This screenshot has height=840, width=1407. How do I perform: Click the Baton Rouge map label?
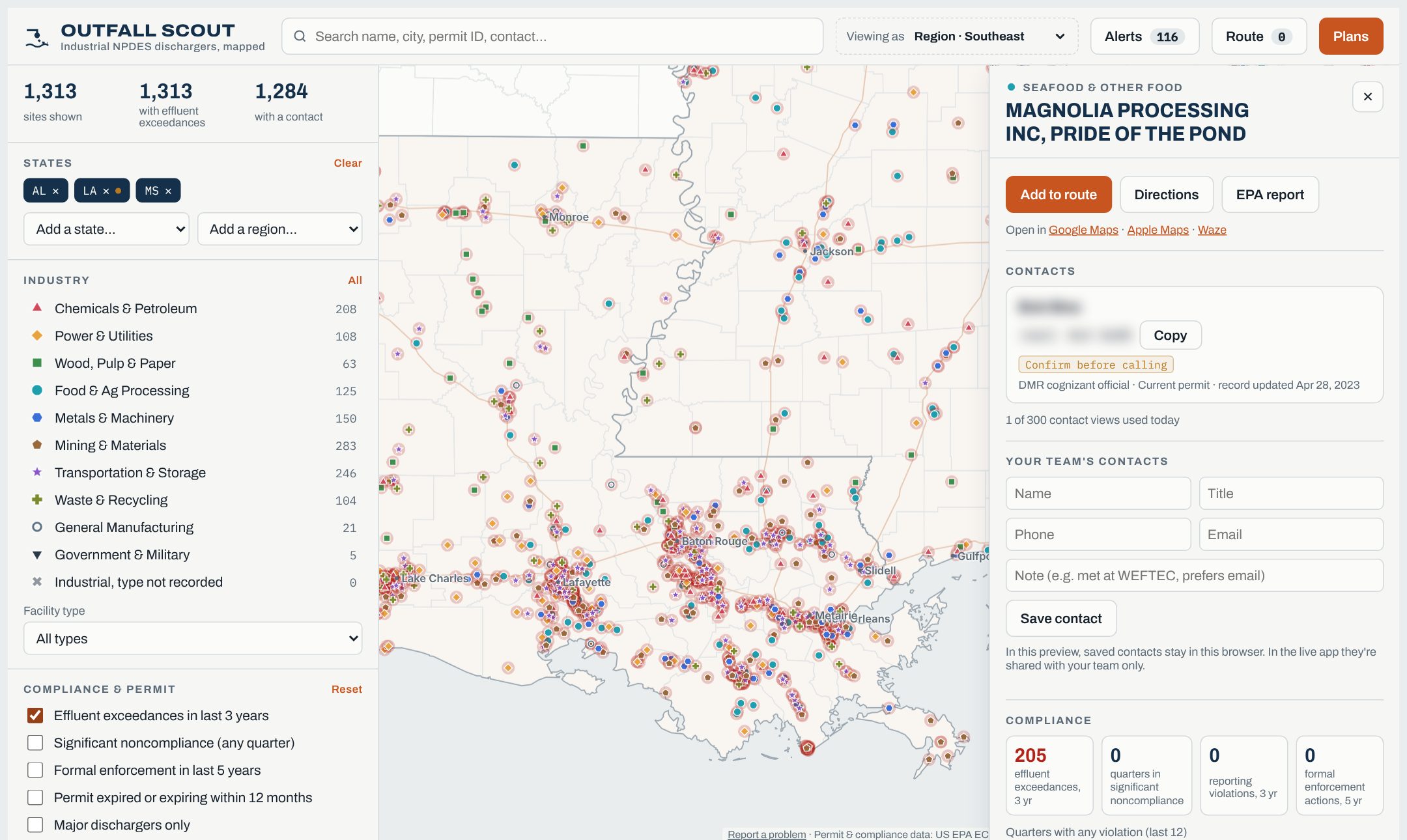715,541
